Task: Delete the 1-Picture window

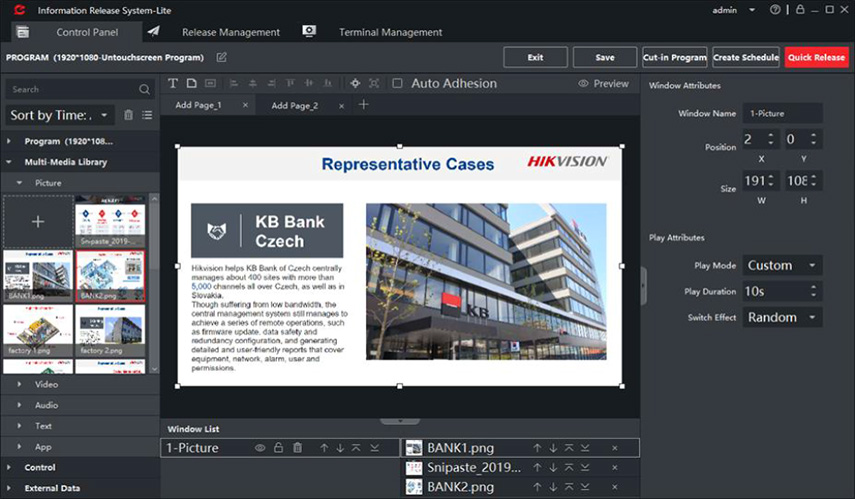Action: click(x=297, y=448)
